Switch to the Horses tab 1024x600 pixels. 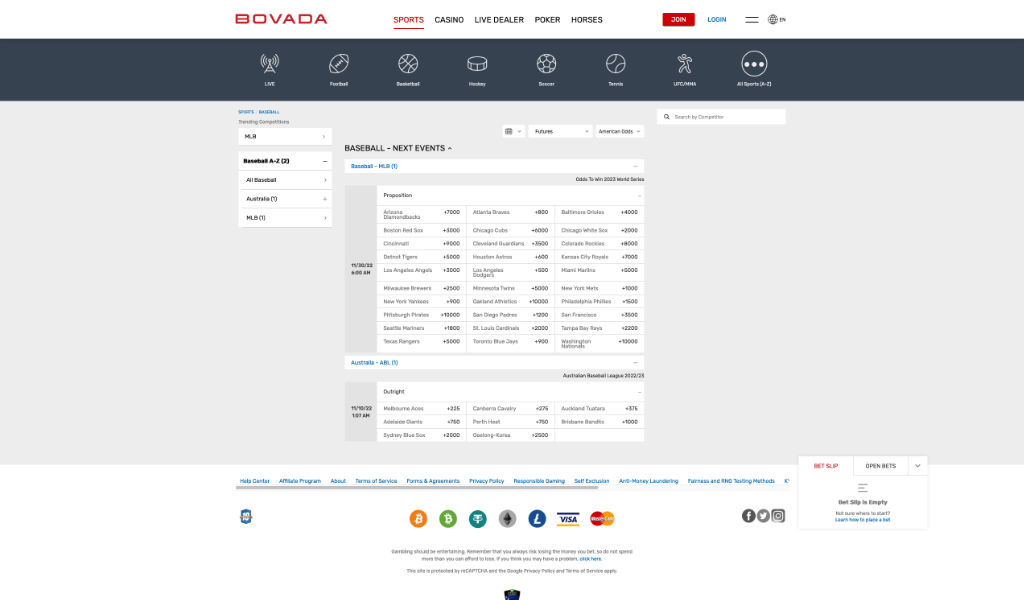(x=586, y=20)
